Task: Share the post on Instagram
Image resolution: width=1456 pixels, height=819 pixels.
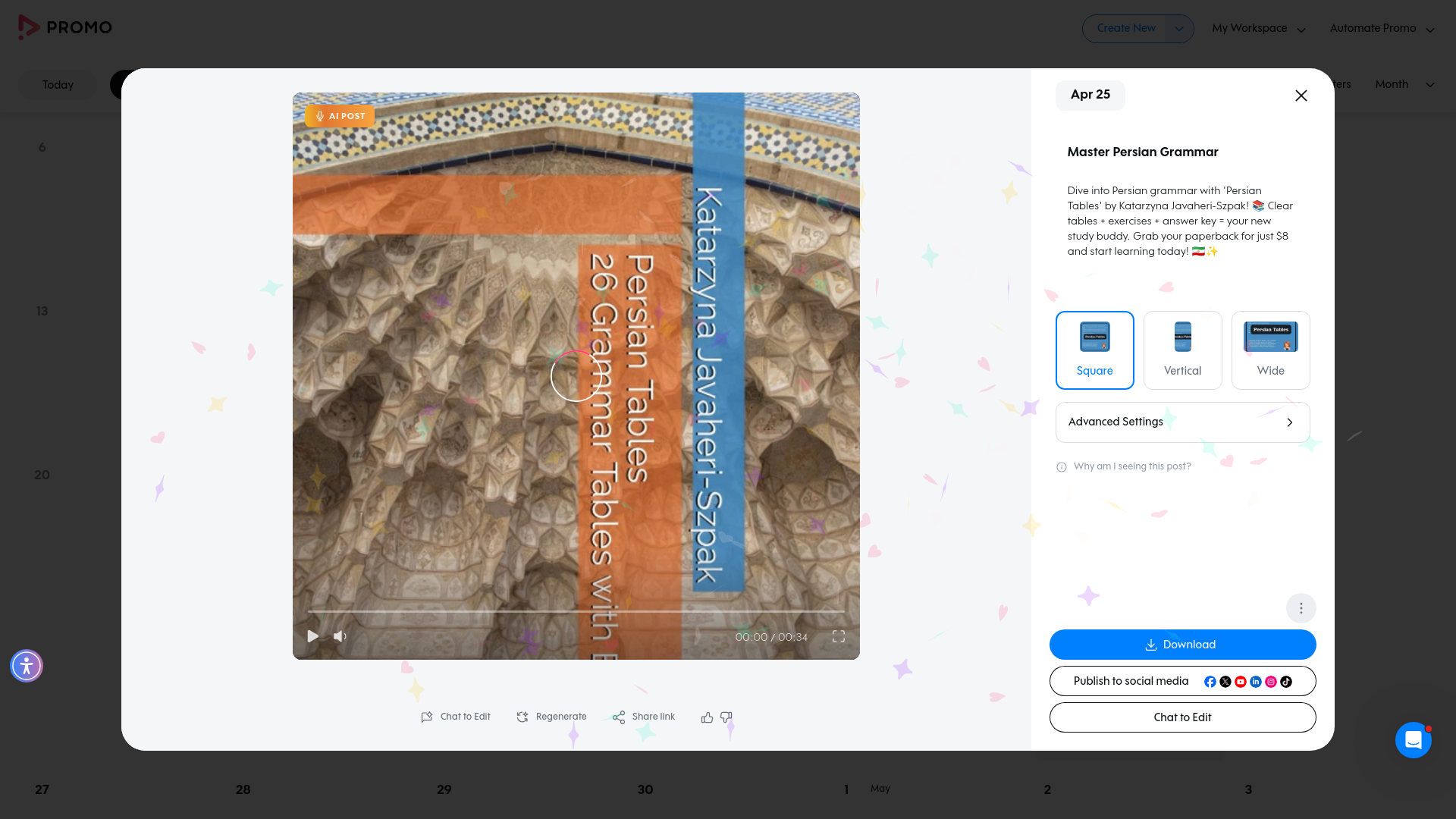Action: [x=1271, y=681]
